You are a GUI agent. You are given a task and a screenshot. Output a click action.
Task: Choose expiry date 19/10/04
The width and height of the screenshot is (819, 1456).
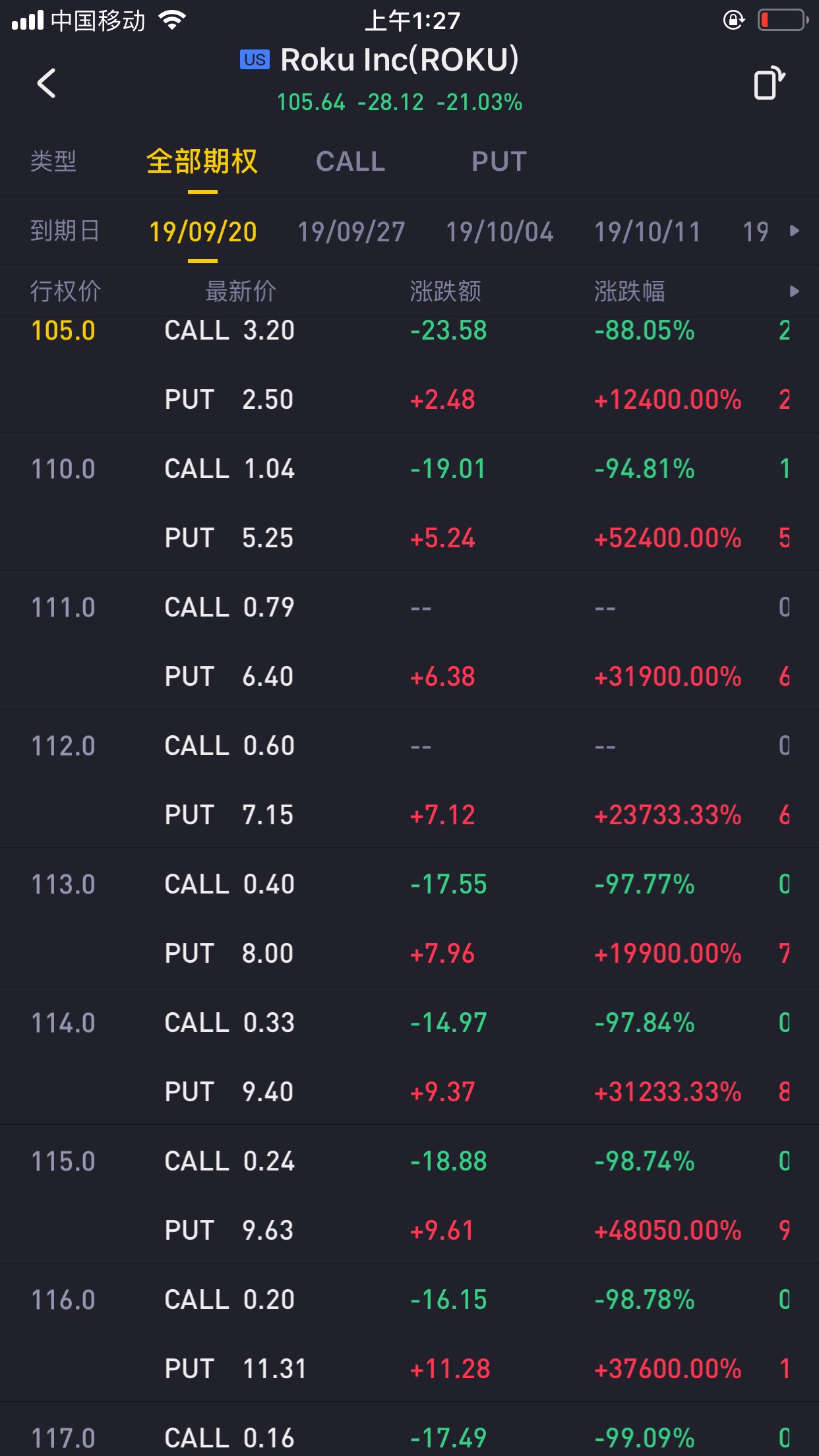499,231
